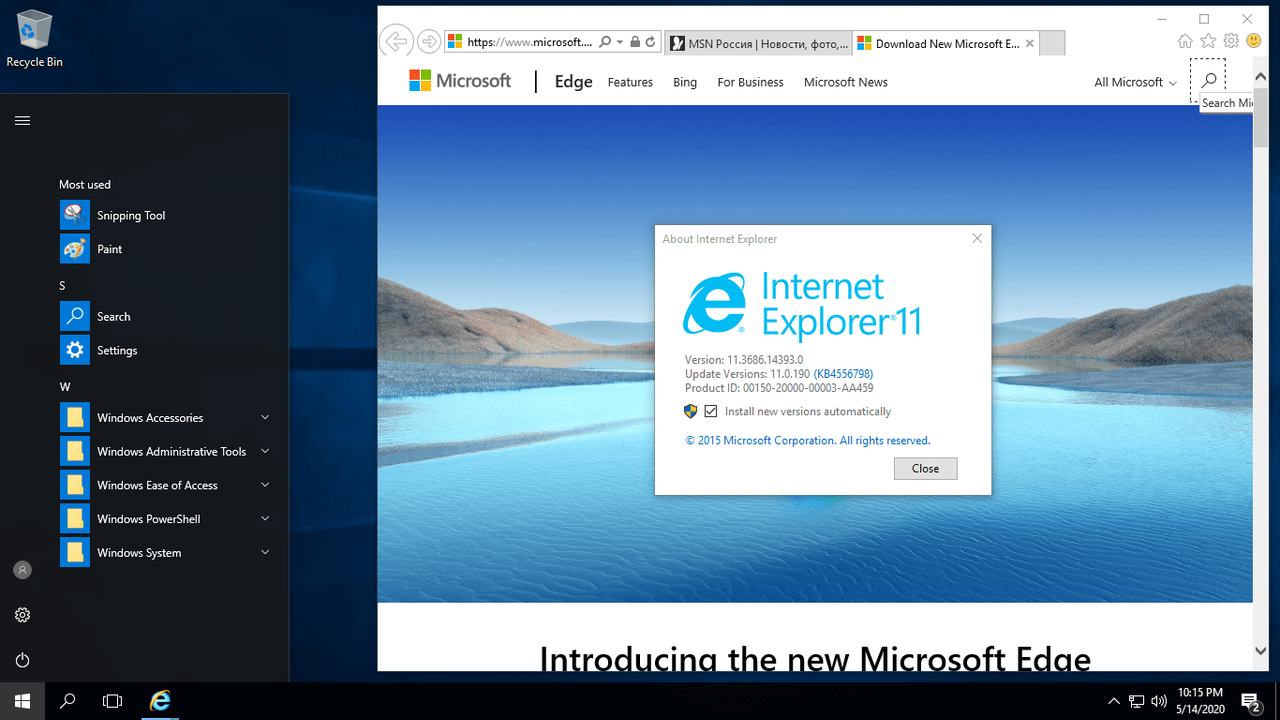Click the IE Forward navigation button
Image resolution: width=1280 pixels, height=720 pixels.
click(428, 42)
